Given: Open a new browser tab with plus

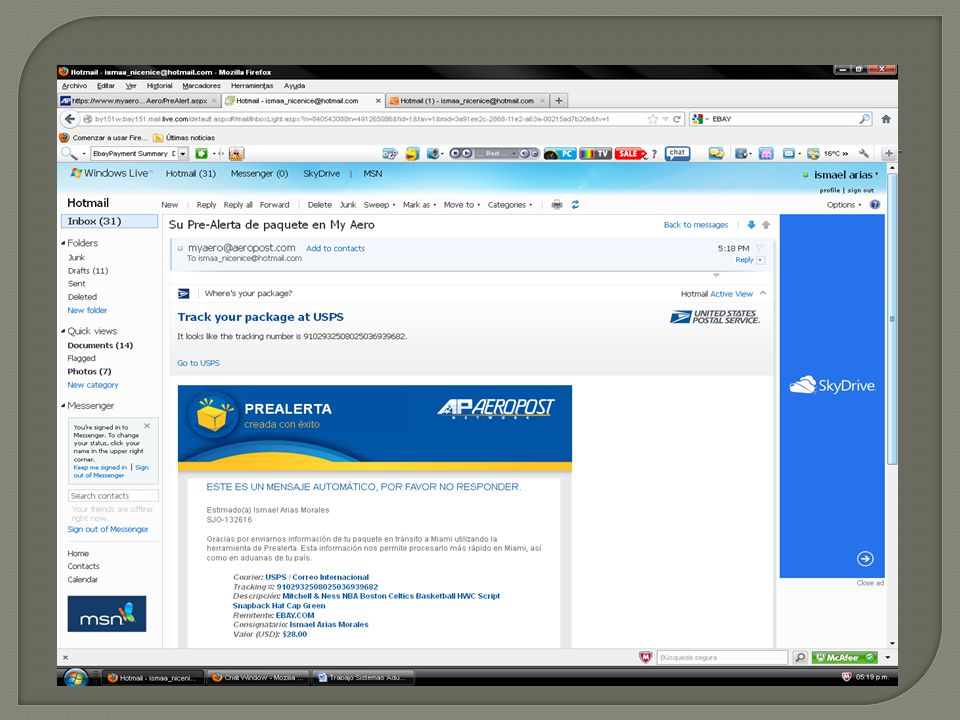Looking at the screenshot, I should click(x=558, y=100).
